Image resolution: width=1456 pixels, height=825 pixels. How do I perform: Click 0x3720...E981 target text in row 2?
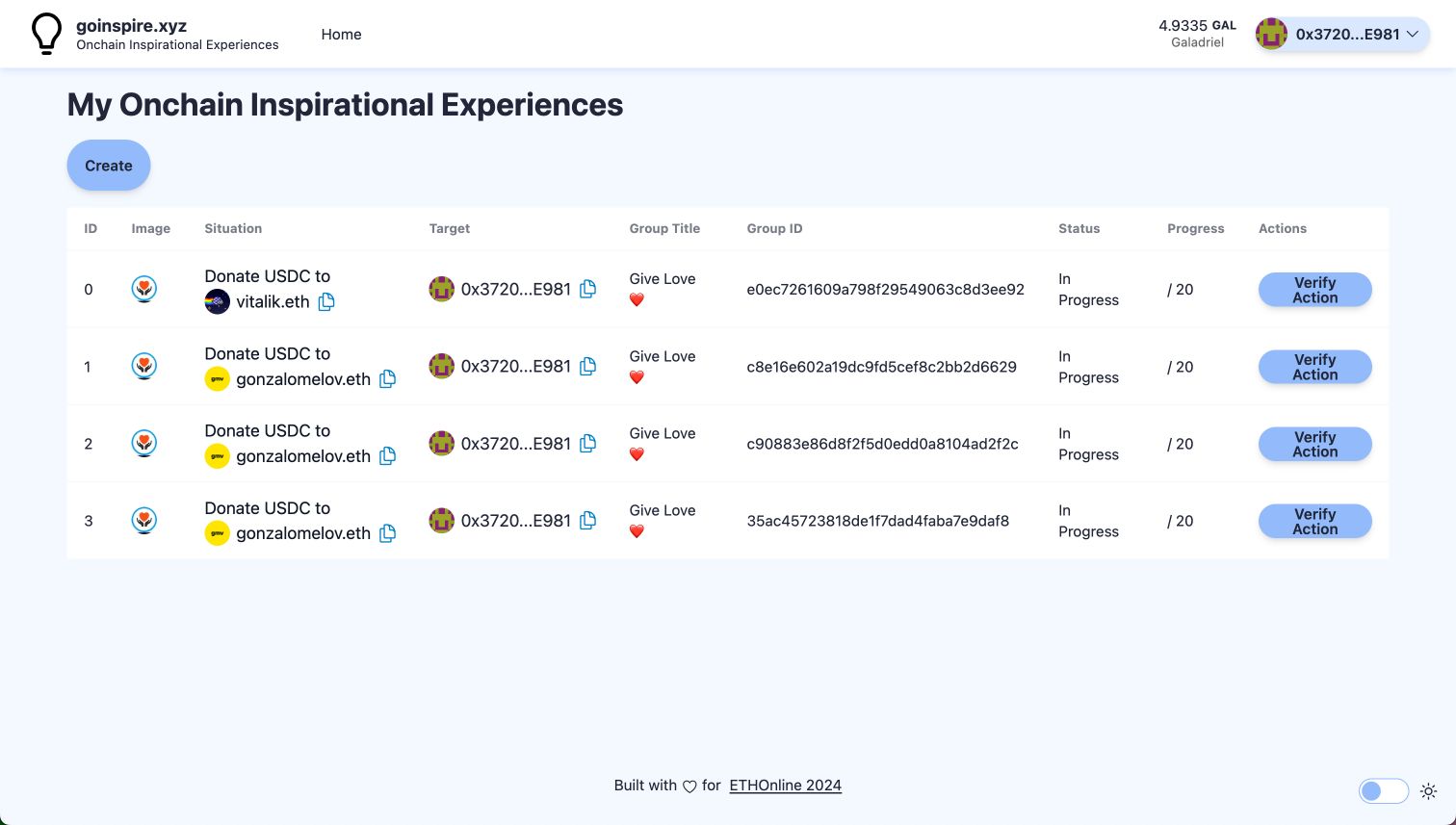[x=516, y=443]
